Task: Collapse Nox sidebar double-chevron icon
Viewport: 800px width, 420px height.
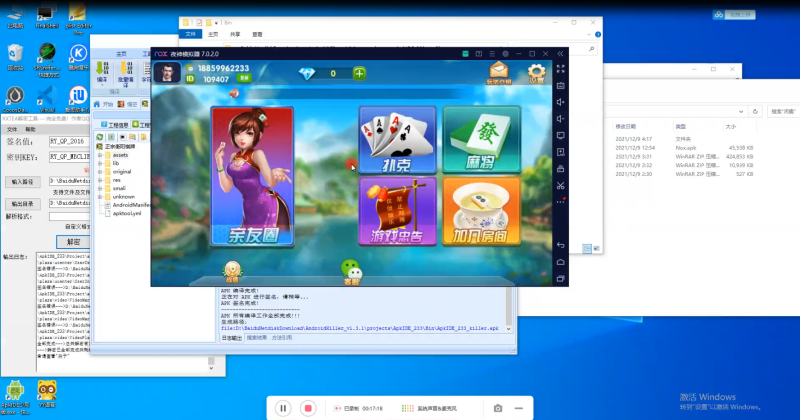Action: 560,54
